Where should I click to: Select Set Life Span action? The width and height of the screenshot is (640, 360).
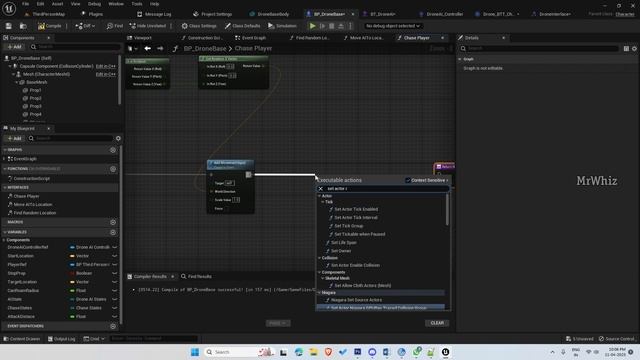click(x=343, y=242)
